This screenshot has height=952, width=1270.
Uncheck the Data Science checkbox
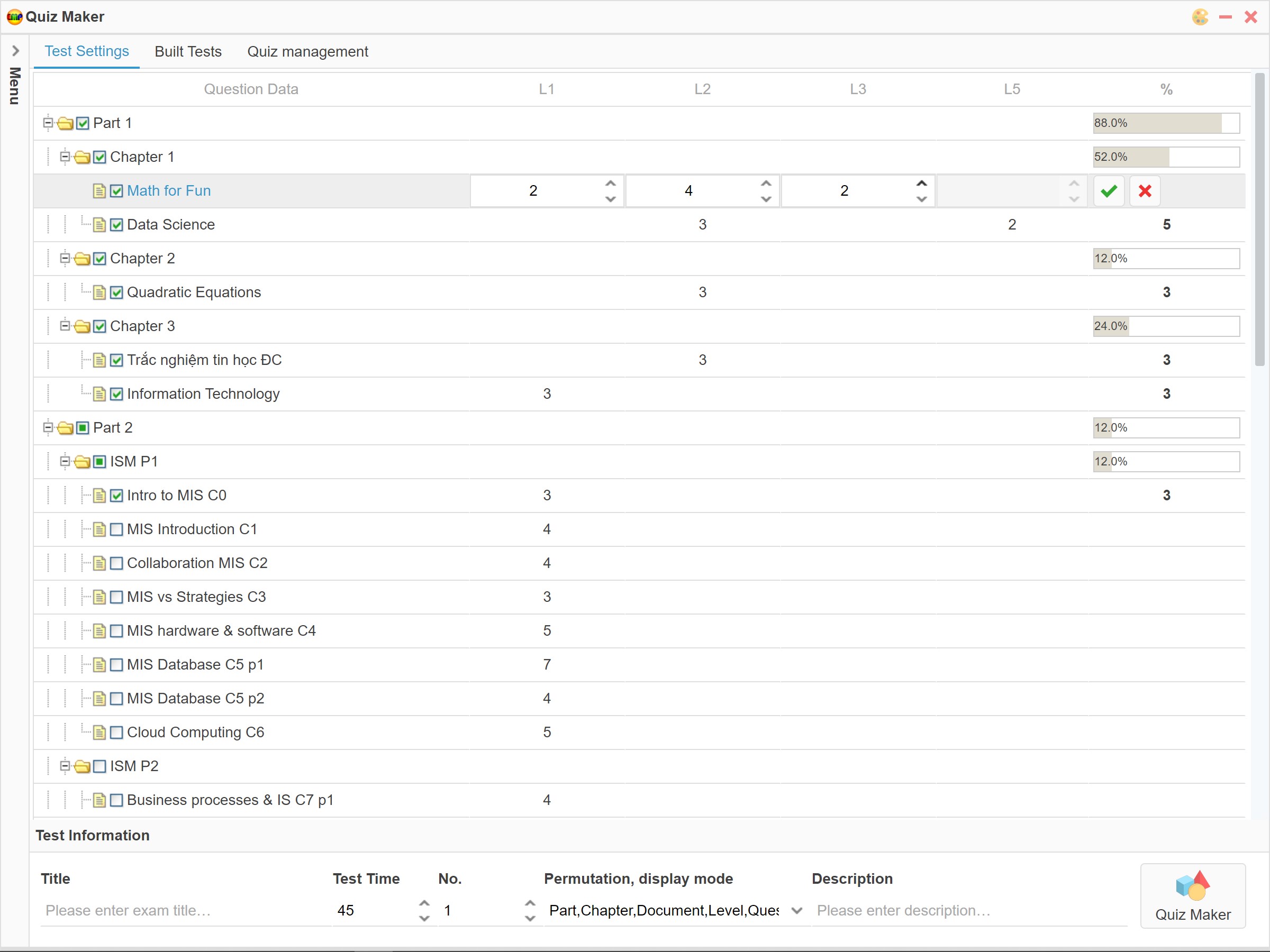(116, 225)
